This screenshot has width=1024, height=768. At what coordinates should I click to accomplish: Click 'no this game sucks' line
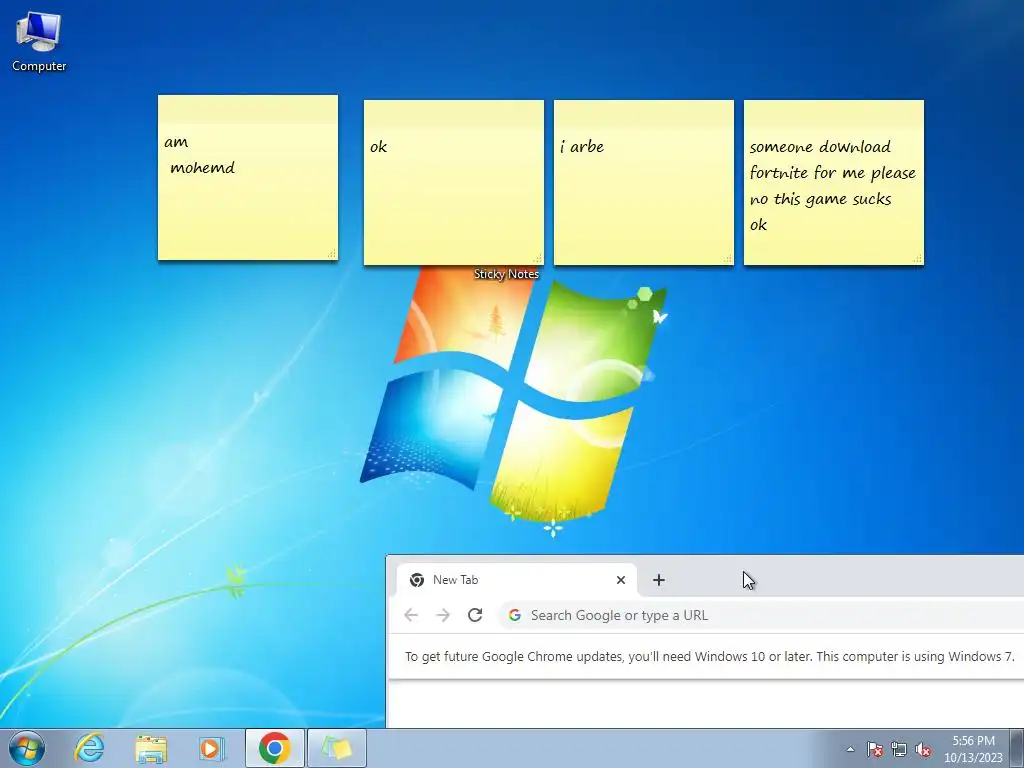(820, 199)
